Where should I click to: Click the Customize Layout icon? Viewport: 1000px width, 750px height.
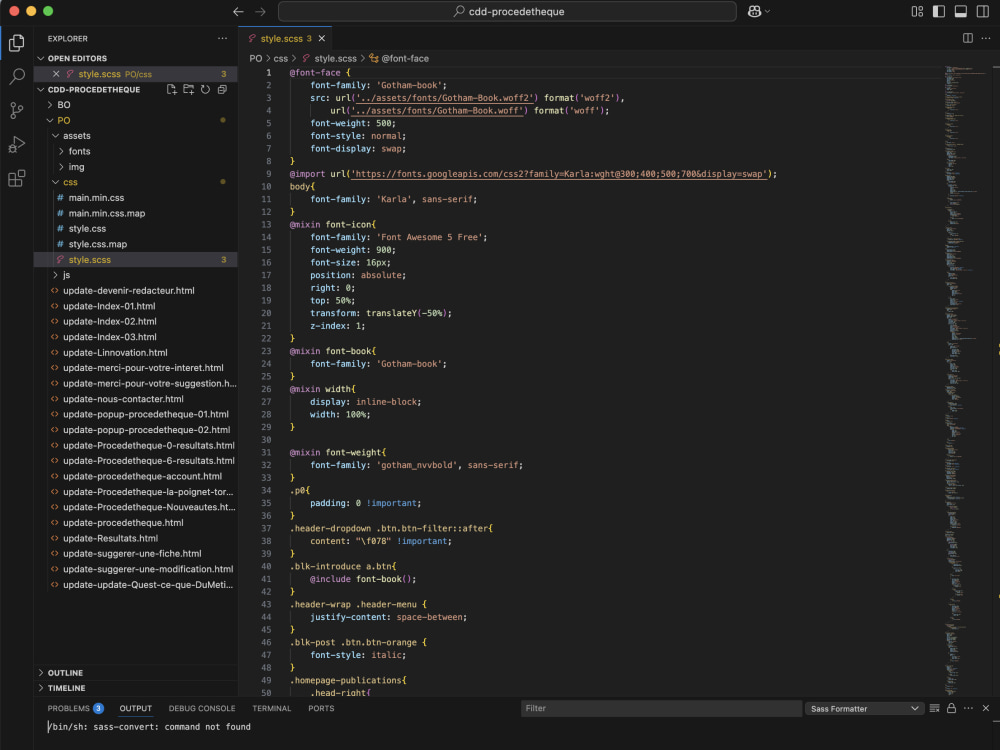(917, 11)
